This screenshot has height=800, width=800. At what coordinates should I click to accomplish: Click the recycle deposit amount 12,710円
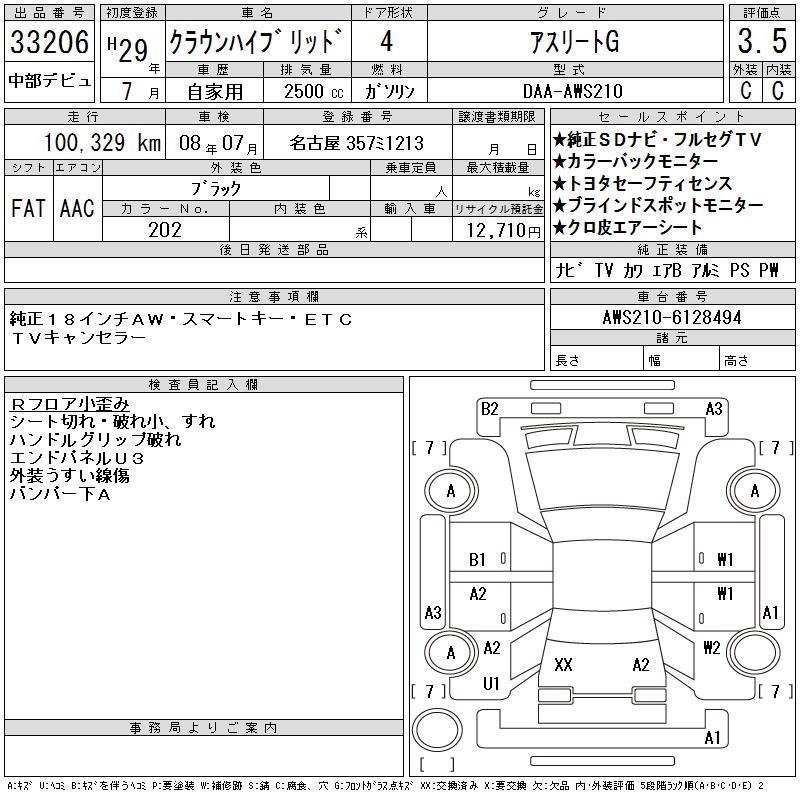pos(498,230)
